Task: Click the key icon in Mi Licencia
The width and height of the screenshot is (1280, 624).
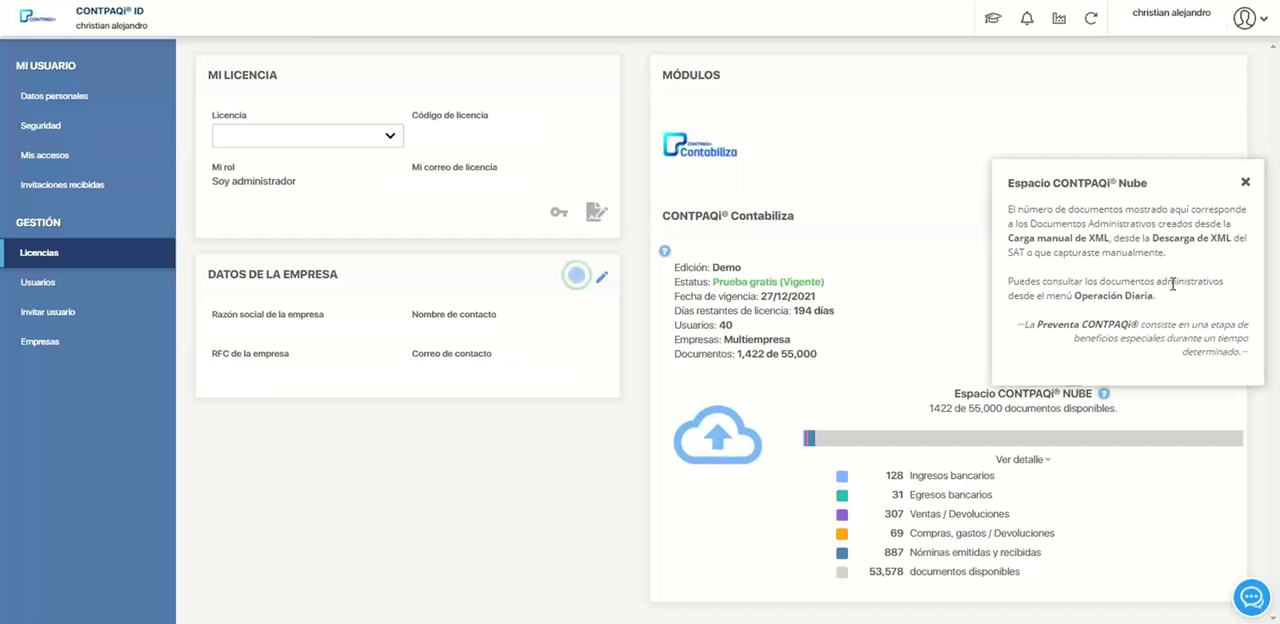Action: tap(559, 212)
